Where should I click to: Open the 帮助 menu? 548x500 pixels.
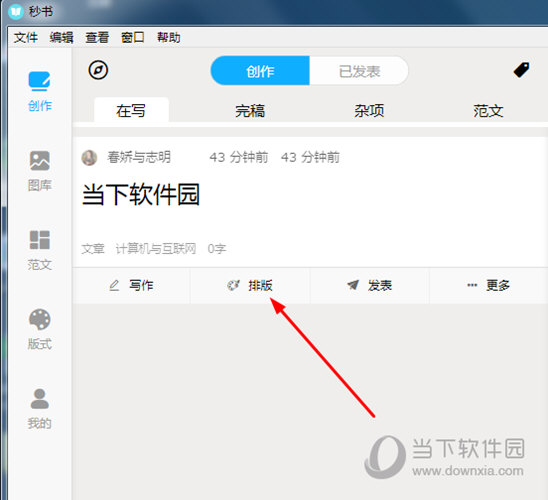tap(169, 37)
